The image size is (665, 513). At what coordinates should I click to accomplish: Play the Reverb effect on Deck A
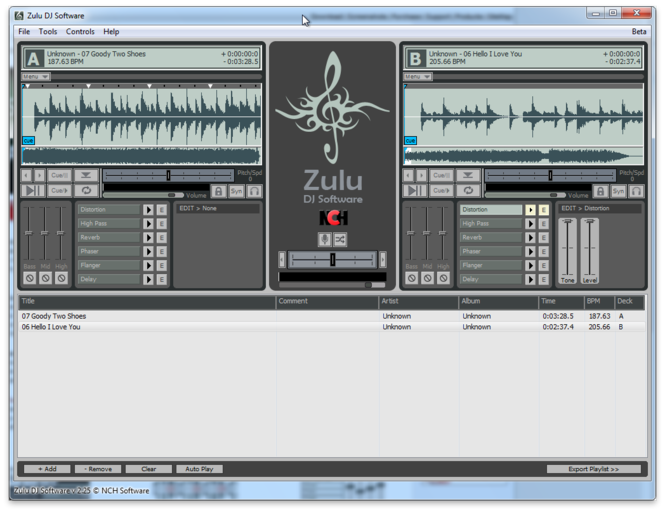click(149, 238)
